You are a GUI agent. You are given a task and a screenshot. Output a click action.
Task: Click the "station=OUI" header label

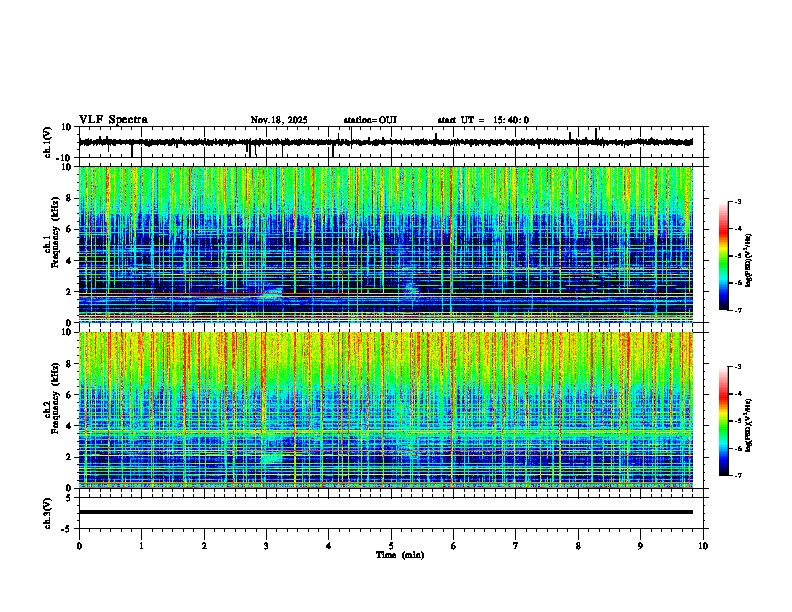[370, 120]
